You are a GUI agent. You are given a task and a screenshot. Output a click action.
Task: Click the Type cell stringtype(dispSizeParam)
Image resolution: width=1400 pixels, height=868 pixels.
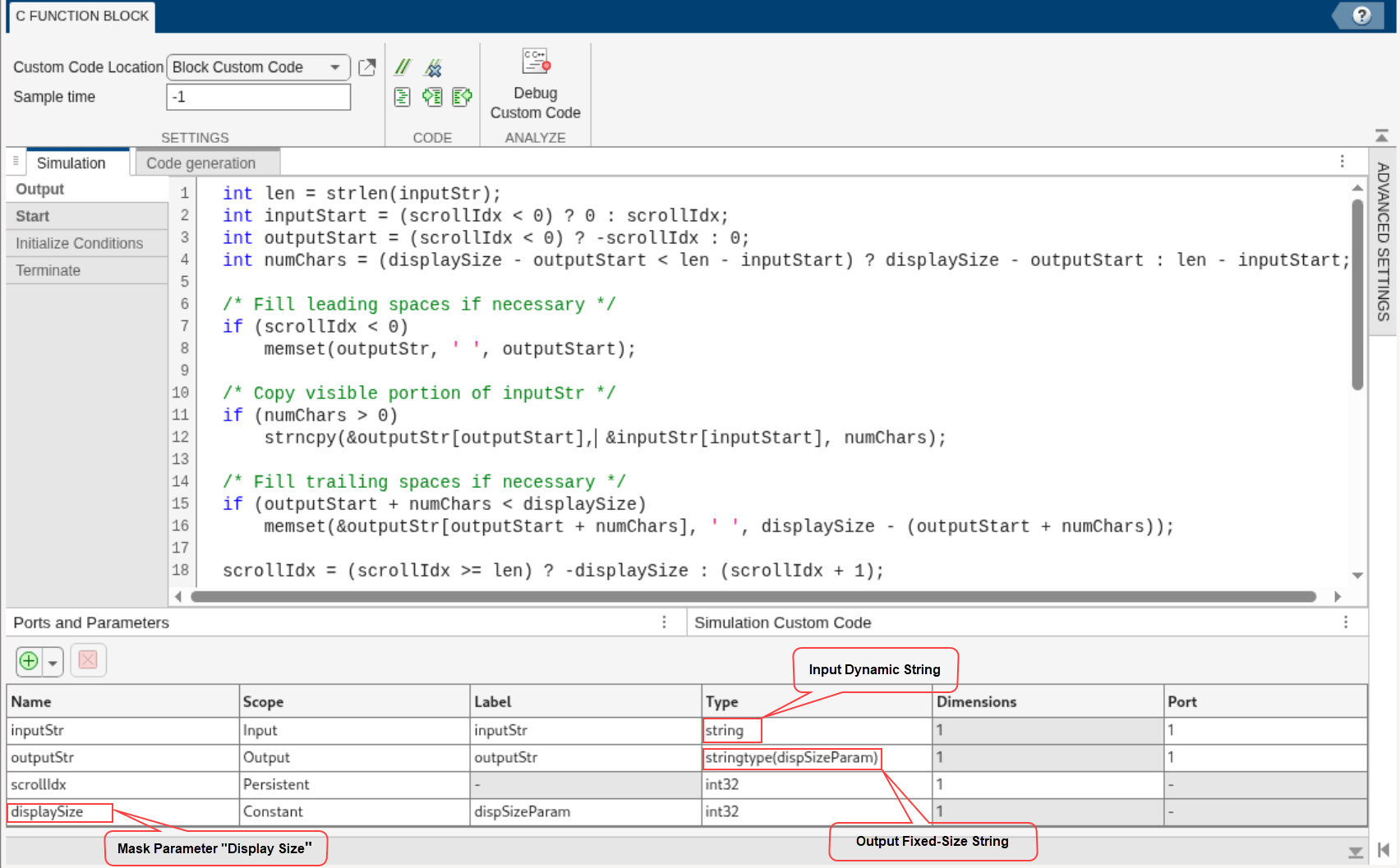click(x=817, y=757)
